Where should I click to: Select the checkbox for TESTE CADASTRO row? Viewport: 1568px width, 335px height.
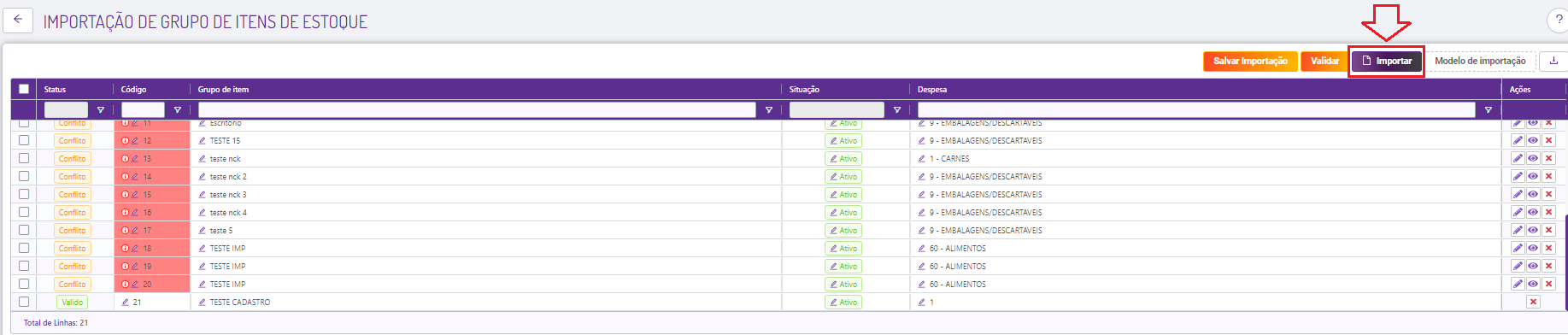pos(24,303)
